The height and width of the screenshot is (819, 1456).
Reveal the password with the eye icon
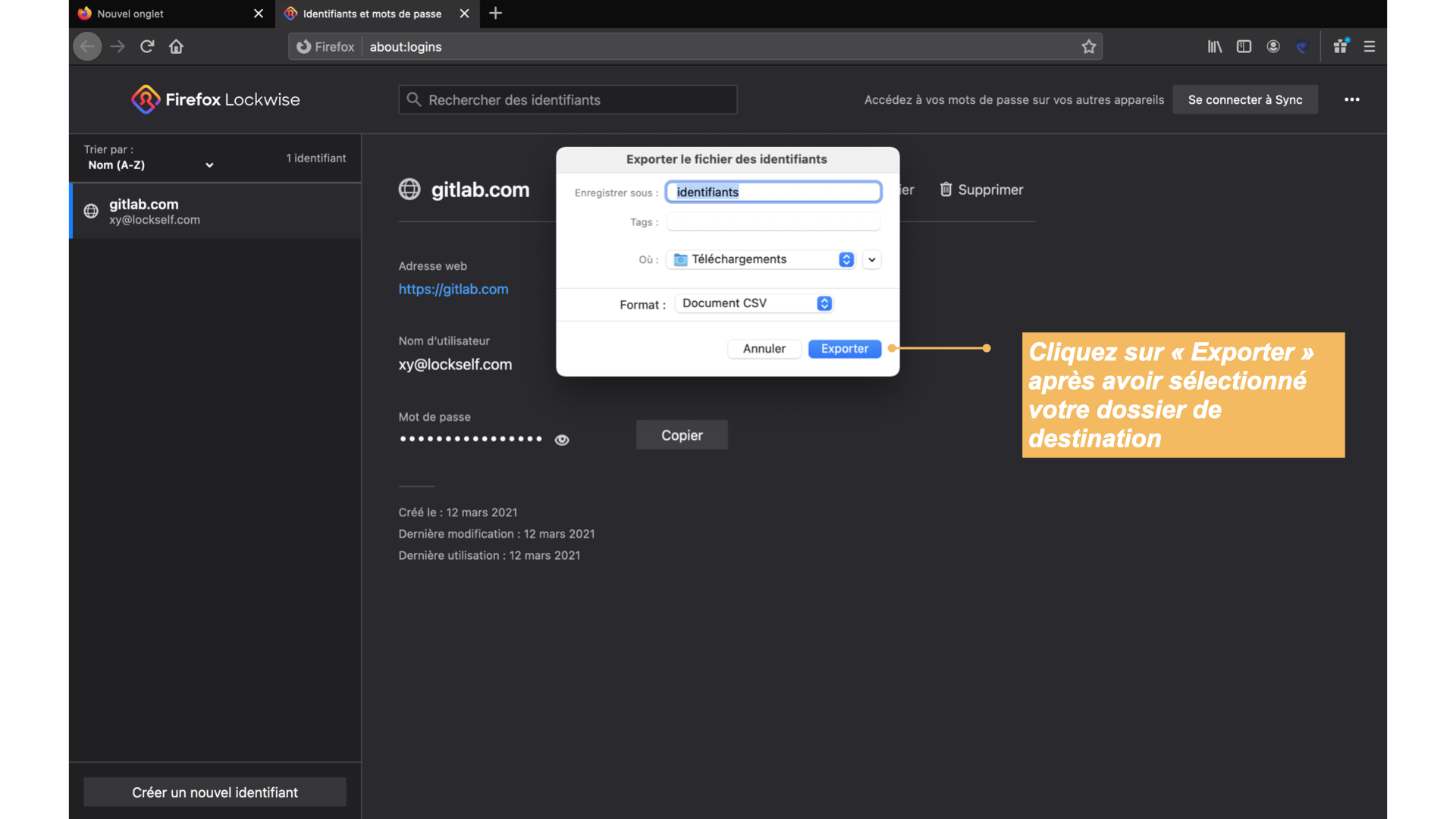point(562,440)
